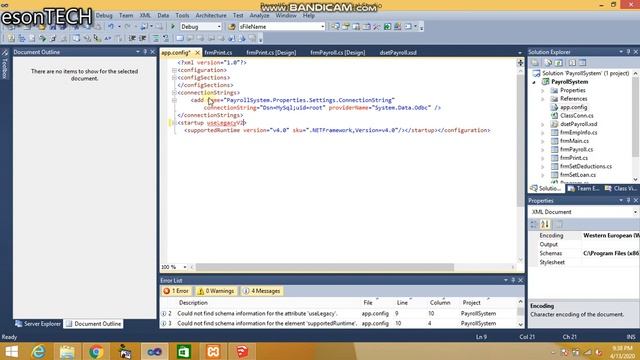Switch to the Server Explorer tab
The width and height of the screenshot is (640, 360).
[38, 324]
